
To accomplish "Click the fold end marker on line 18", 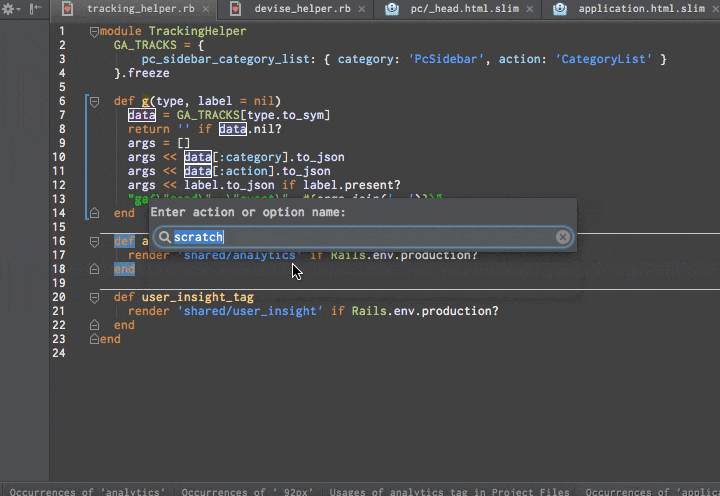I will click(x=94, y=269).
